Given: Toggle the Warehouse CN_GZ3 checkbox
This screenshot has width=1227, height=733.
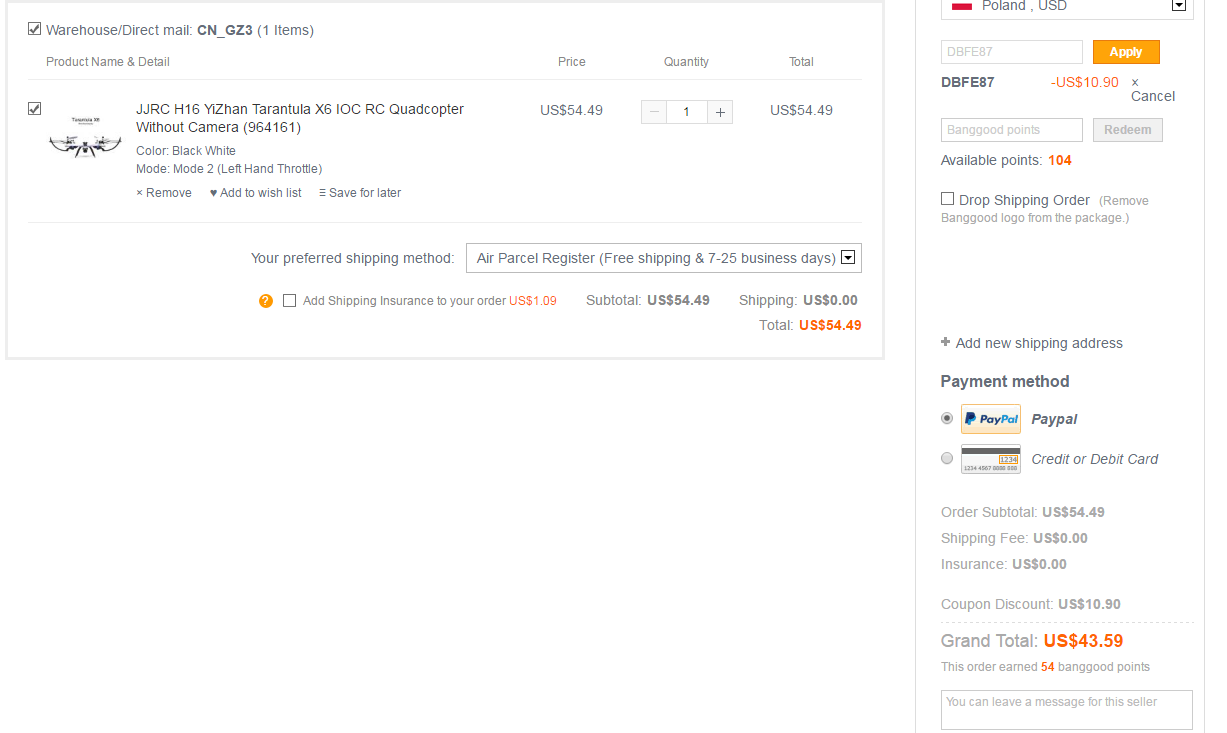Looking at the screenshot, I should [x=35, y=29].
